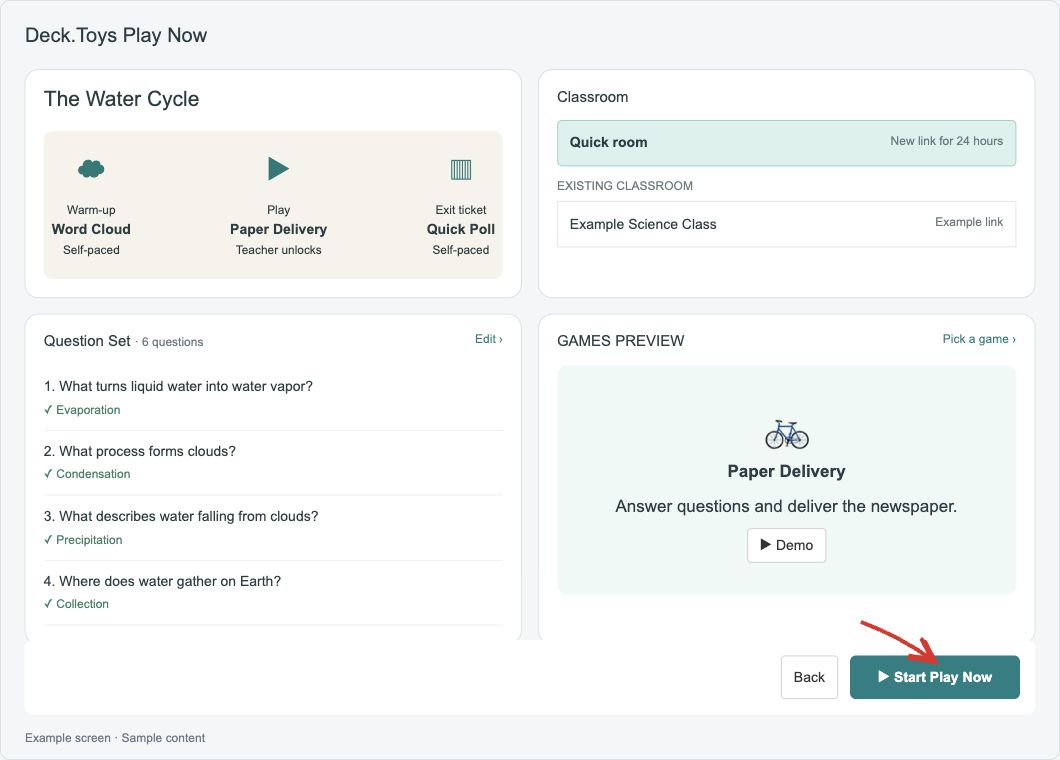The image size is (1060, 760).
Task: Click the 'Deck.Toys Play Now' page heading
Action: click(x=116, y=35)
